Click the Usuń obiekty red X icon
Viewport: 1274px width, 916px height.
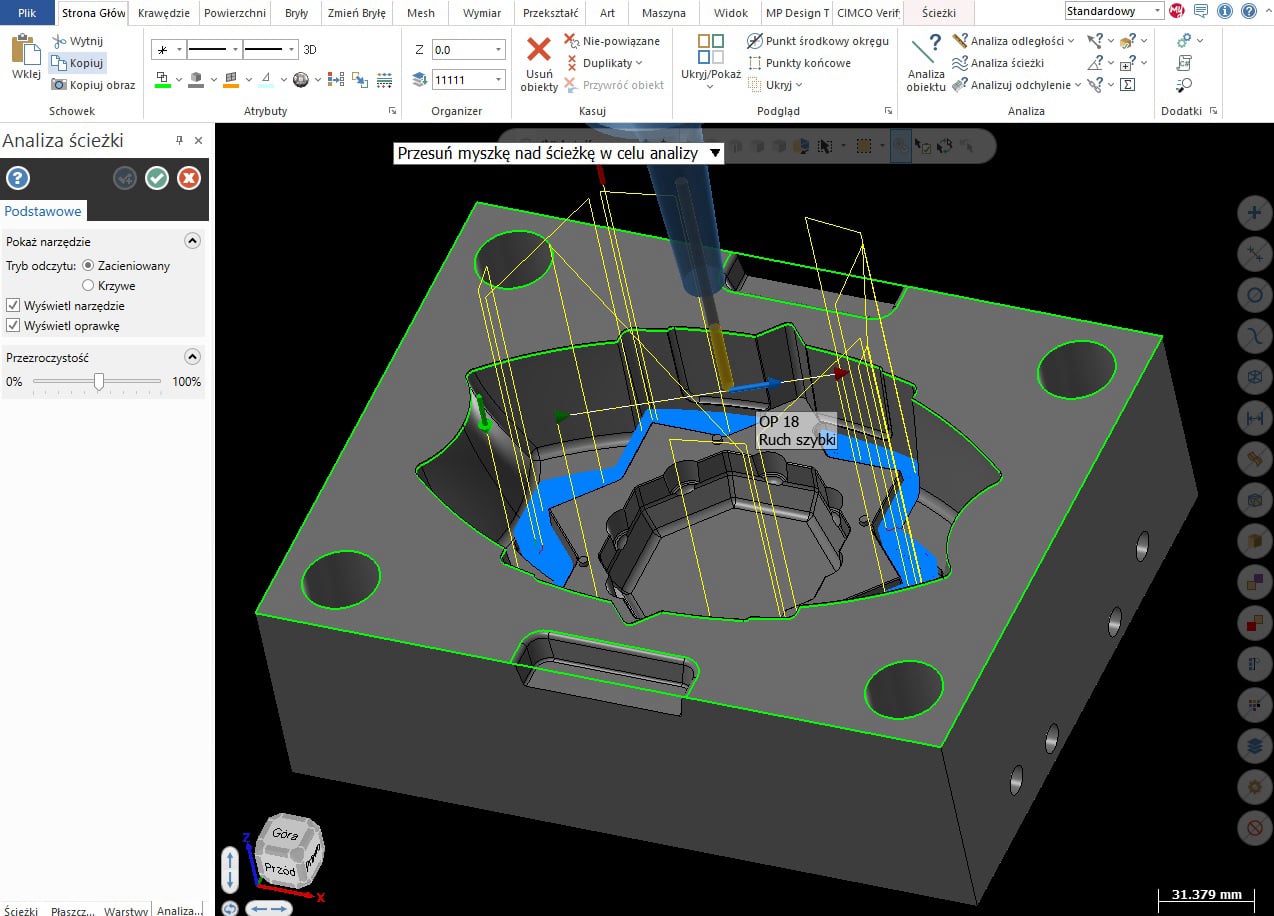click(x=539, y=49)
